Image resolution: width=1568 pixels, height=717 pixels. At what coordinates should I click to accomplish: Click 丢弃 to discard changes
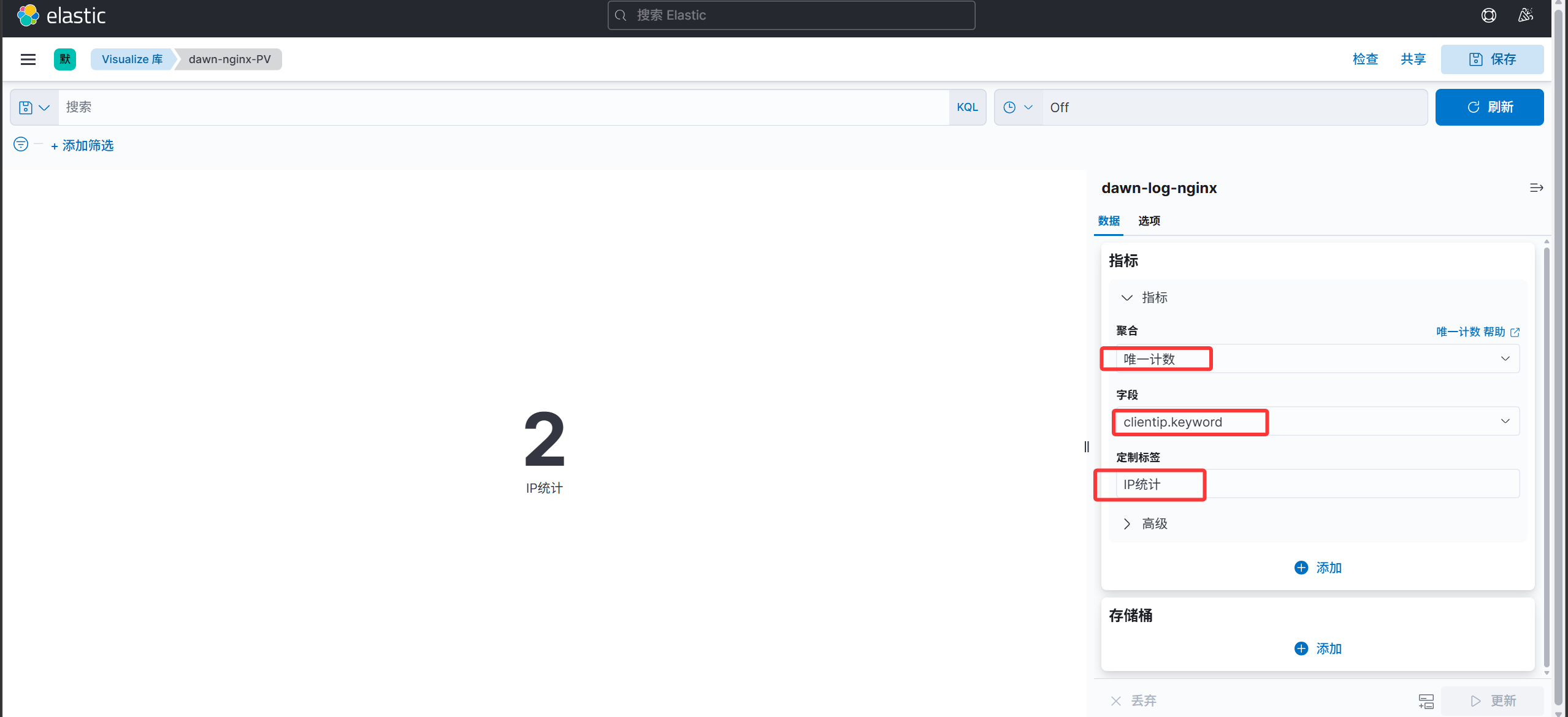click(1133, 701)
